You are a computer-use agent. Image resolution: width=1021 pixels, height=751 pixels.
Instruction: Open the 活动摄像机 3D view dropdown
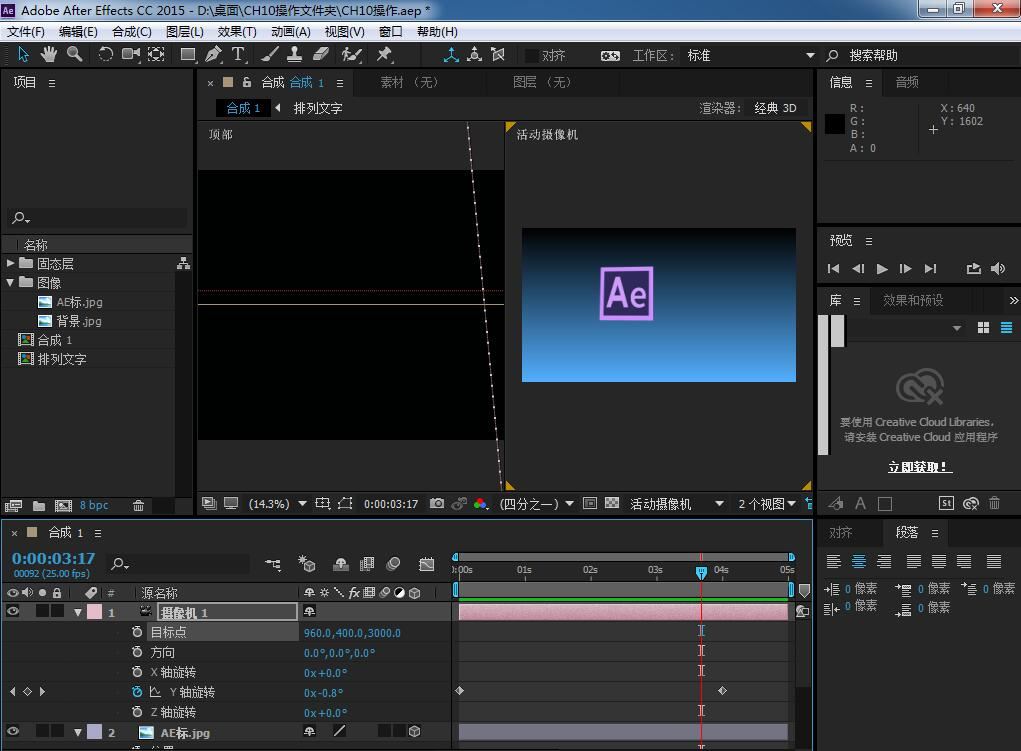(x=676, y=503)
